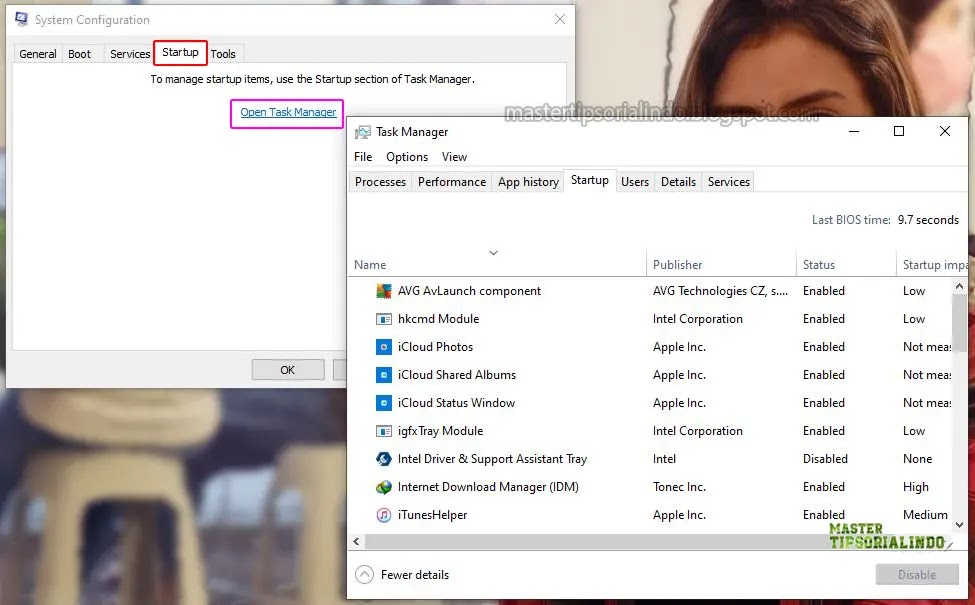
Task: Select the Task Manager Startup tab
Action: pos(589,180)
